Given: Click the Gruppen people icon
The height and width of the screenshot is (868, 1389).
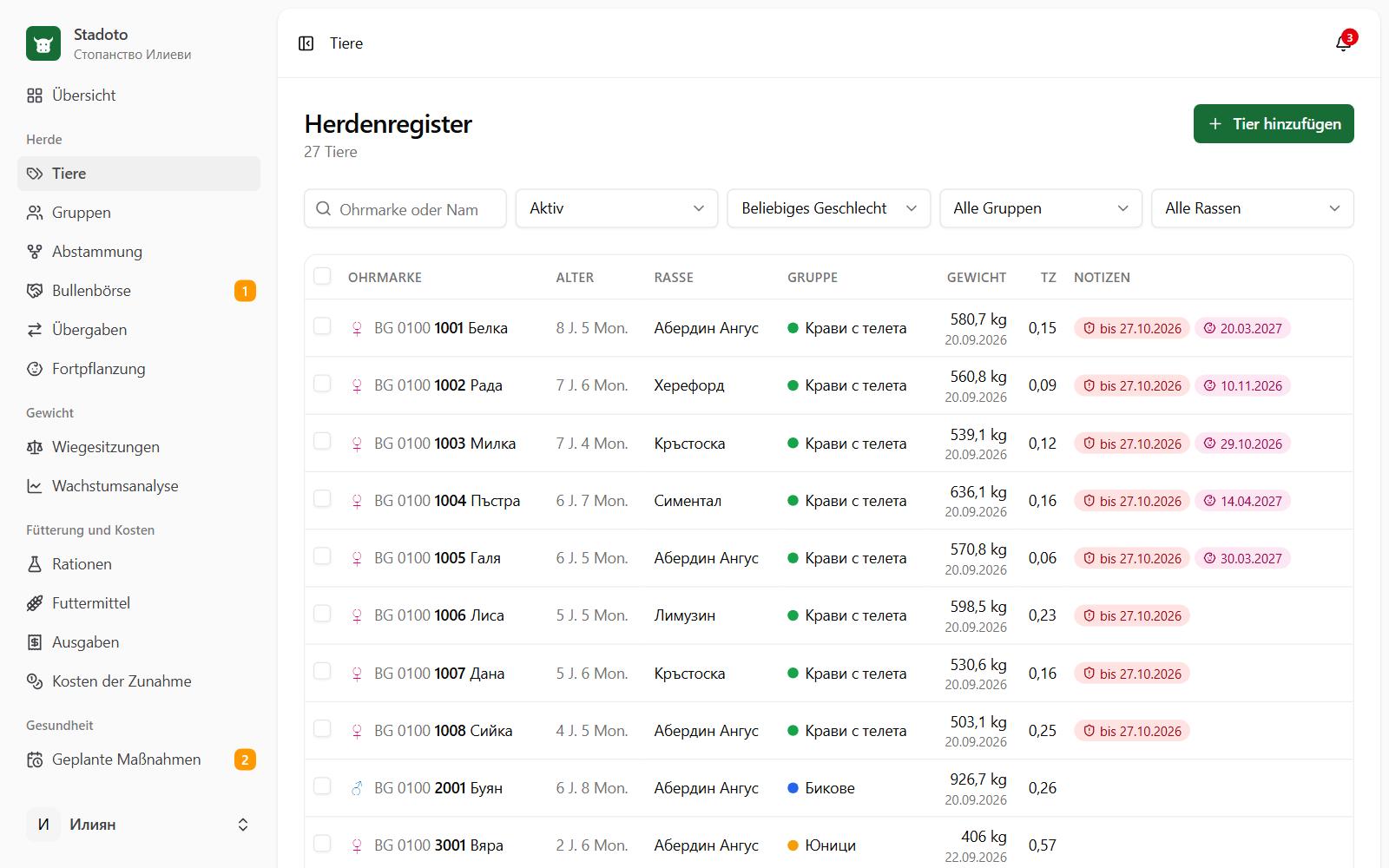Looking at the screenshot, I should click(x=35, y=213).
